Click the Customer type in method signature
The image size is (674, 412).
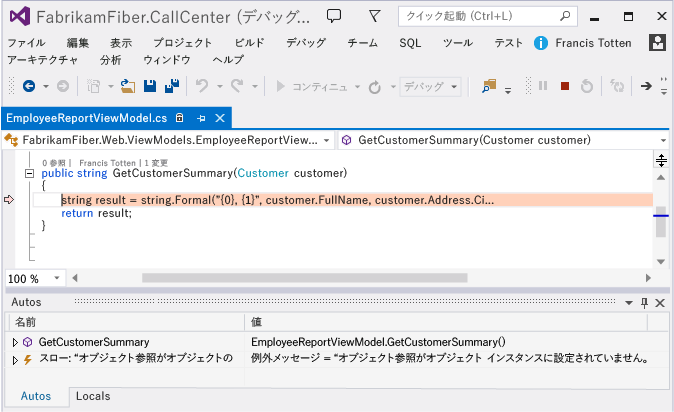point(263,173)
